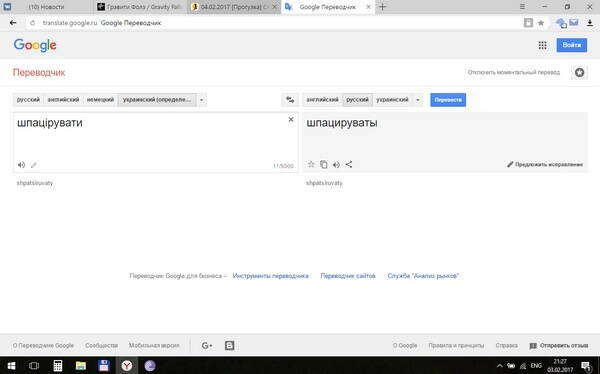The width and height of the screenshot is (600, 374).
Task: Open Инструменты переводчика link
Action: [271, 276]
